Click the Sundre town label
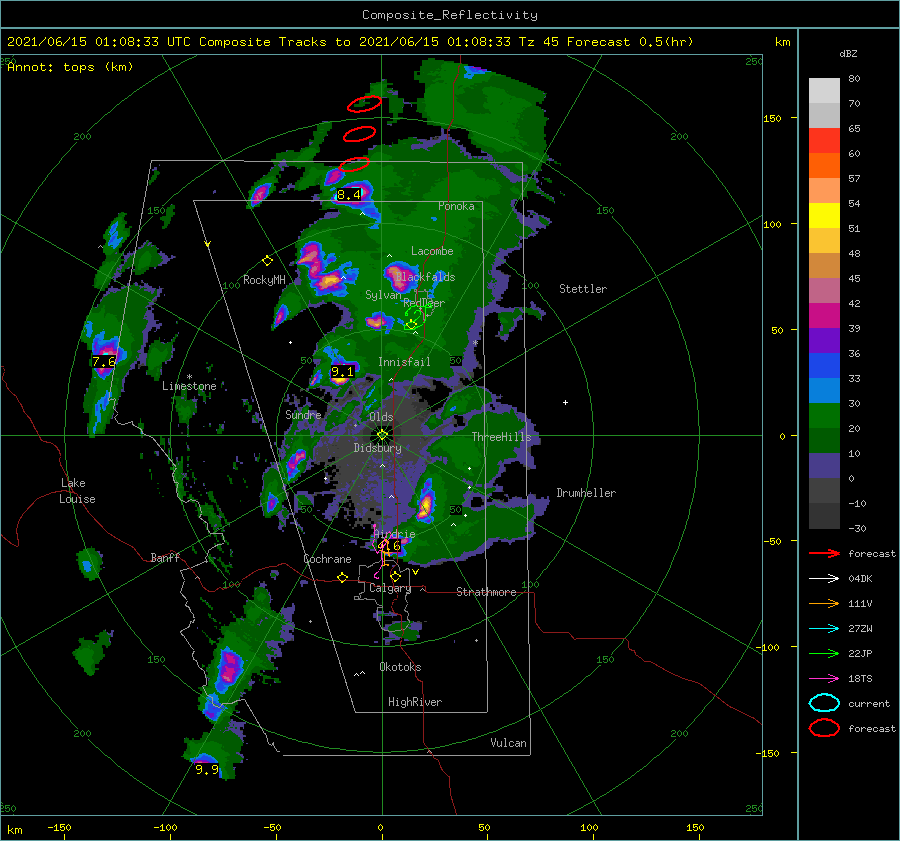The height and width of the screenshot is (841, 900). (x=303, y=414)
